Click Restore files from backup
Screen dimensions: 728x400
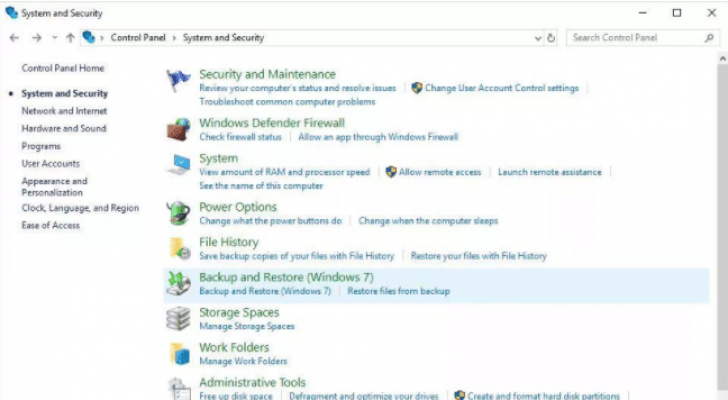coord(399,291)
